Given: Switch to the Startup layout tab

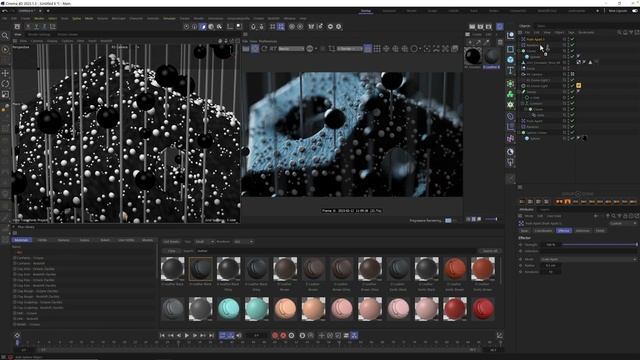Looking at the screenshot, I should point(366,11).
